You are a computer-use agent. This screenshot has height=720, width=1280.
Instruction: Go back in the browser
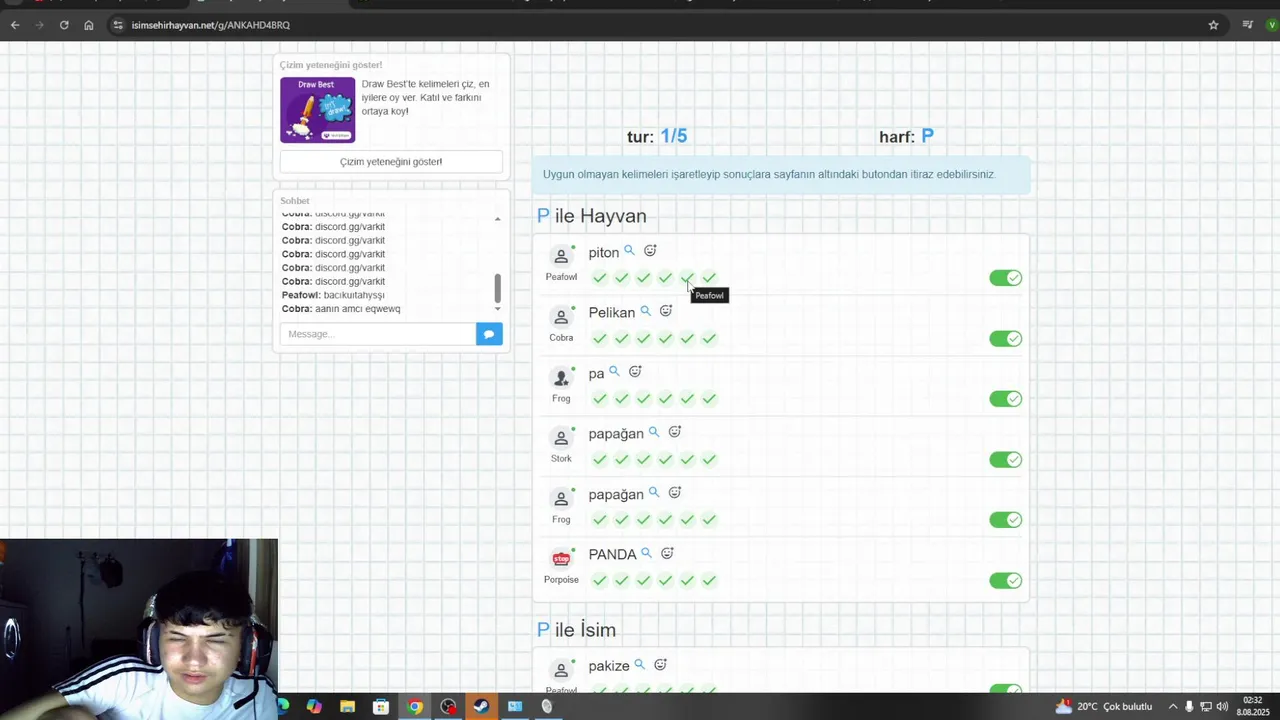pos(15,25)
